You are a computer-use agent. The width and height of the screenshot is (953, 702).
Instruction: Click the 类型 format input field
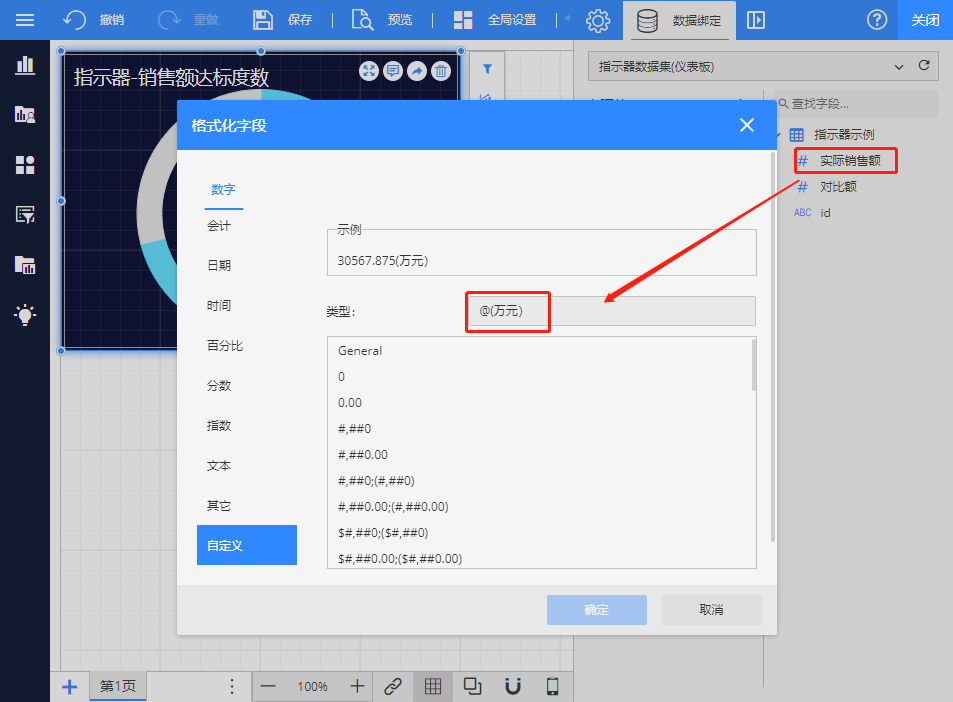click(x=611, y=311)
